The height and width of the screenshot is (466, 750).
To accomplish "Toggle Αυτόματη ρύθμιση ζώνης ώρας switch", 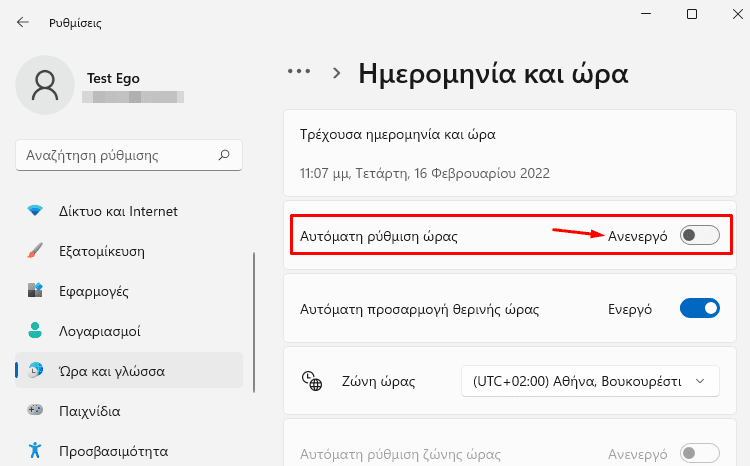I will tap(699, 453).
